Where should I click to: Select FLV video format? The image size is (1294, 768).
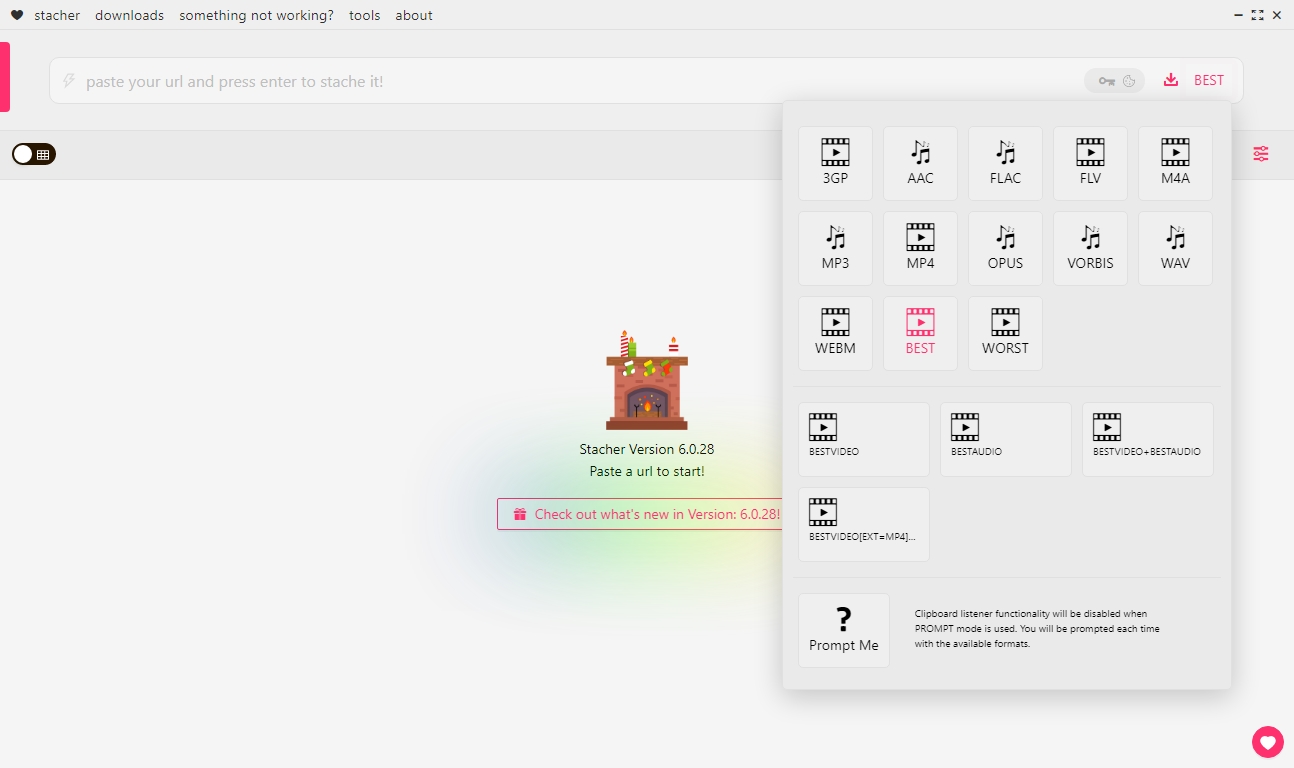1090,163
